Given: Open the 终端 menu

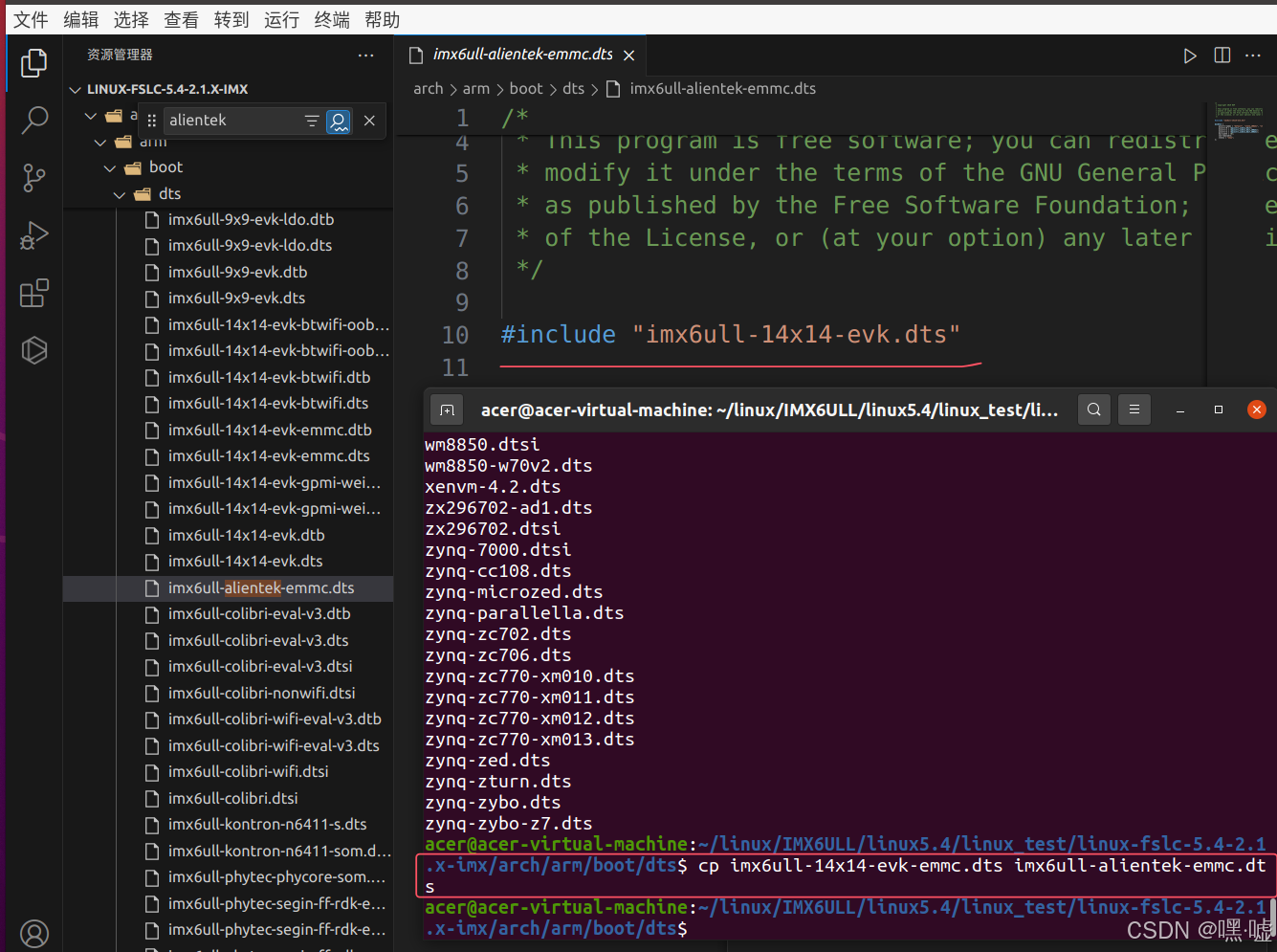Looking at the screenshot, I should click(x=331, y=19).
